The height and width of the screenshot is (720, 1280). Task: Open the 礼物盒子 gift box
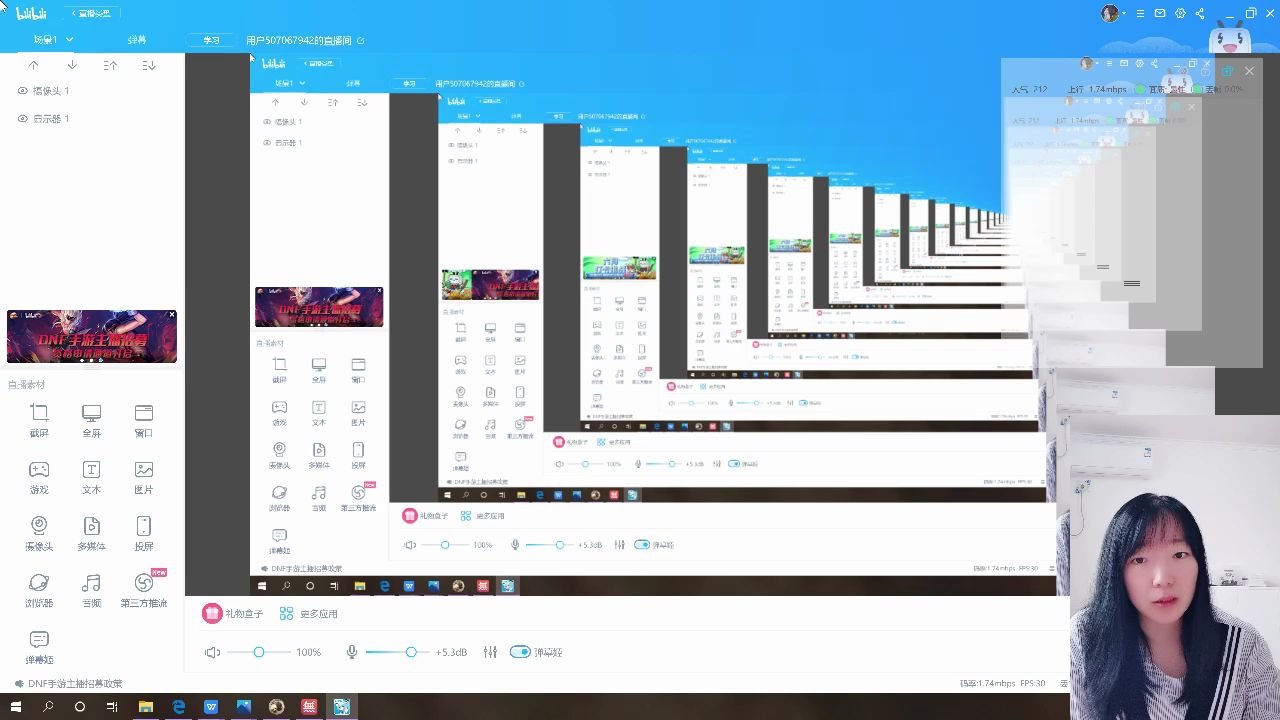coord(233,614)
